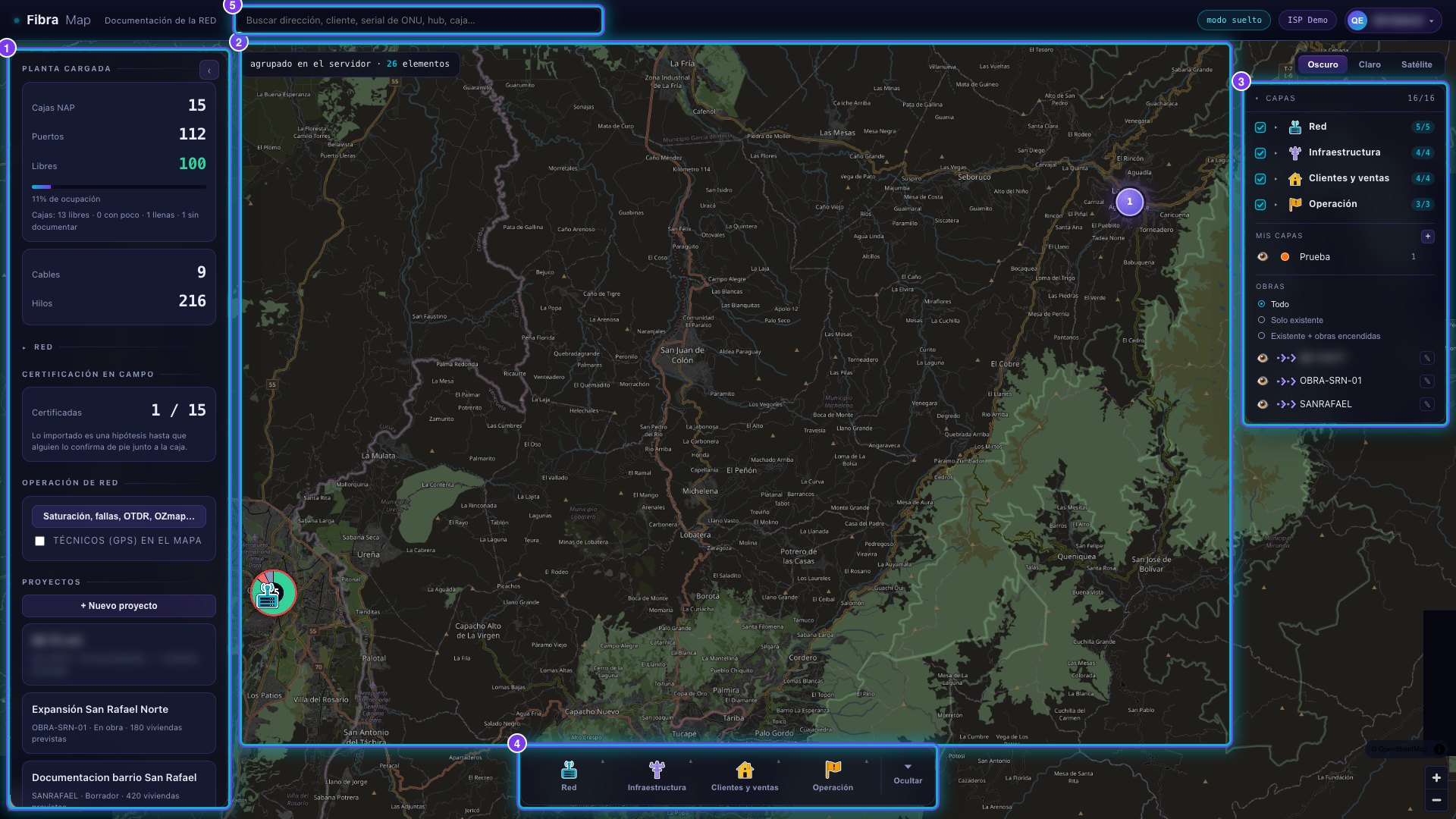Switch the map style to Claro
Image resolution: width=1456 pixels, height=819 pixels.
(x=1369, y=64)
